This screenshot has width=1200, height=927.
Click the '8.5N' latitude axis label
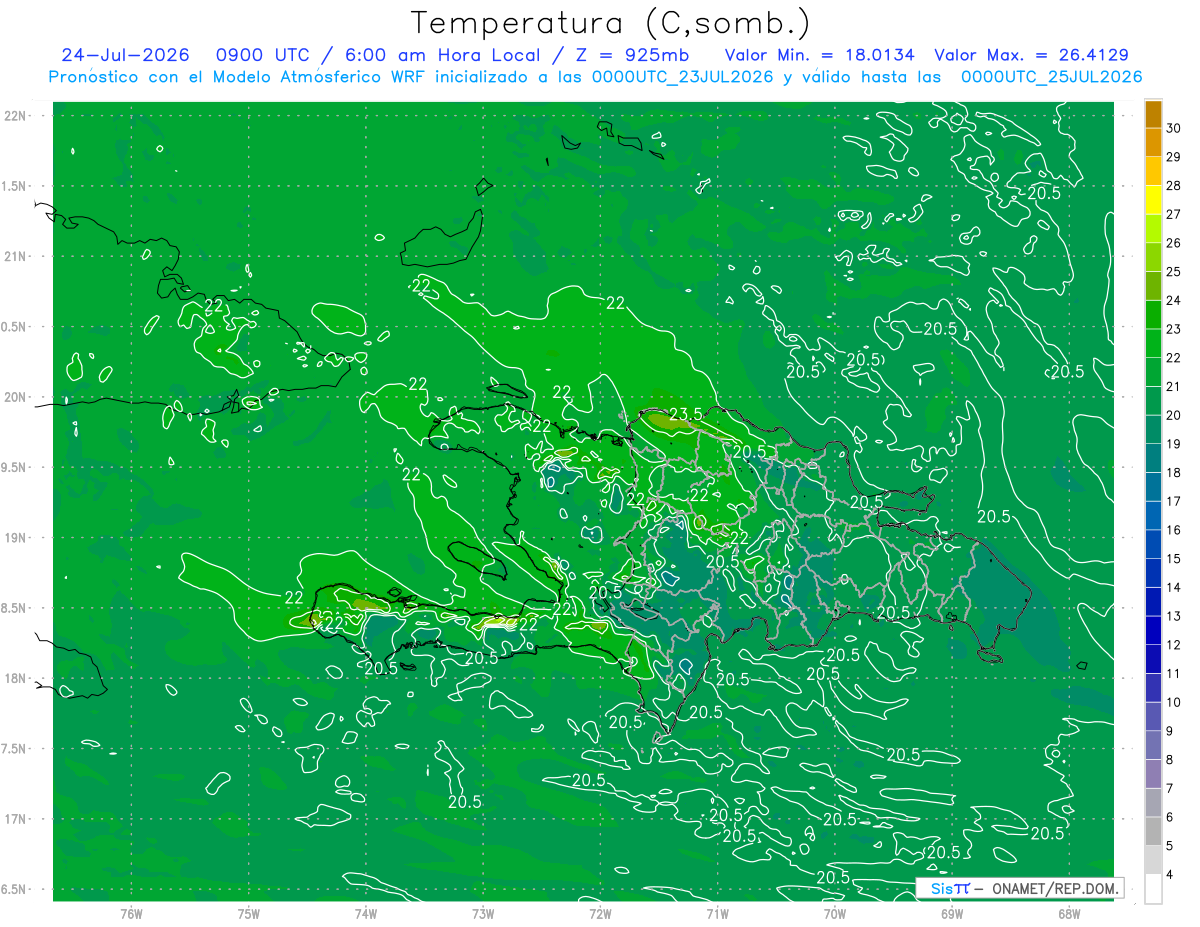tap(15, 608)
